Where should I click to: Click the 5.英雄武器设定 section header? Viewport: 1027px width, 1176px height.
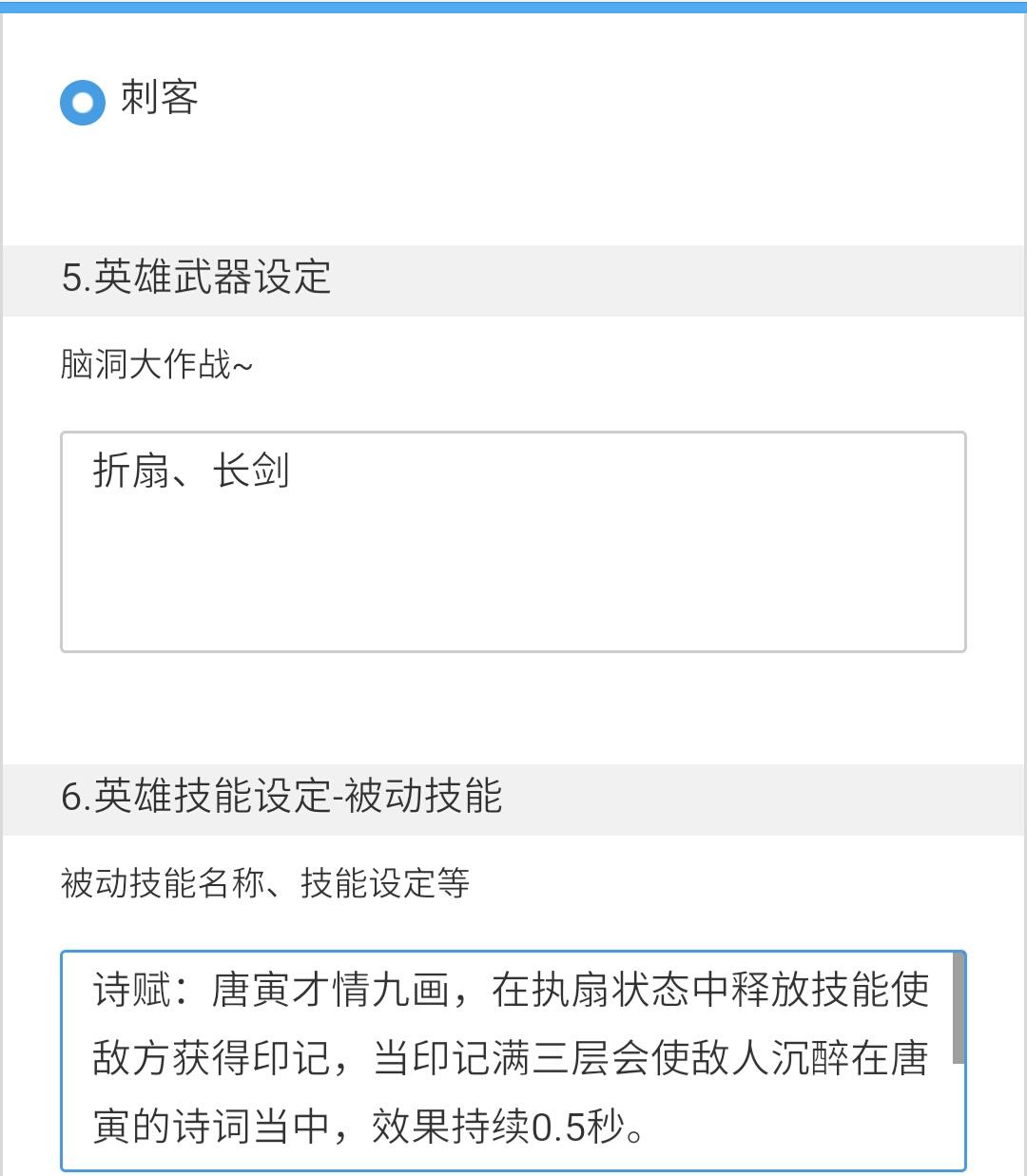pyautogui.click(x=513, y=279)
